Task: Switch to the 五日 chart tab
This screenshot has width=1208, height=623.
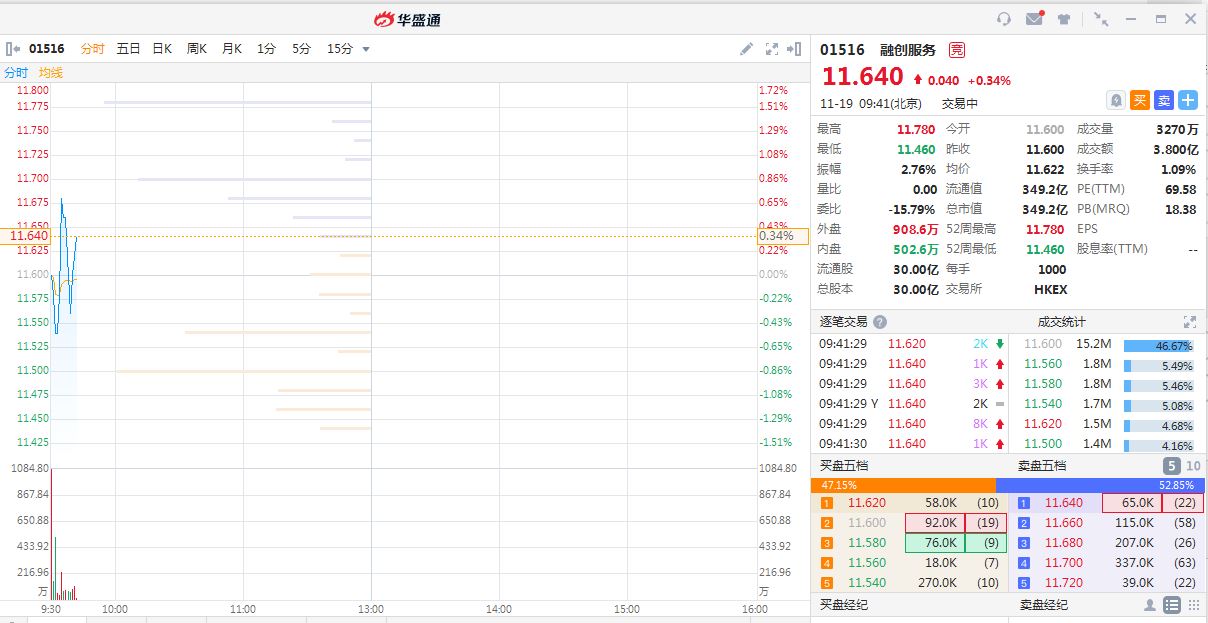Action: (x=128, y=49)
